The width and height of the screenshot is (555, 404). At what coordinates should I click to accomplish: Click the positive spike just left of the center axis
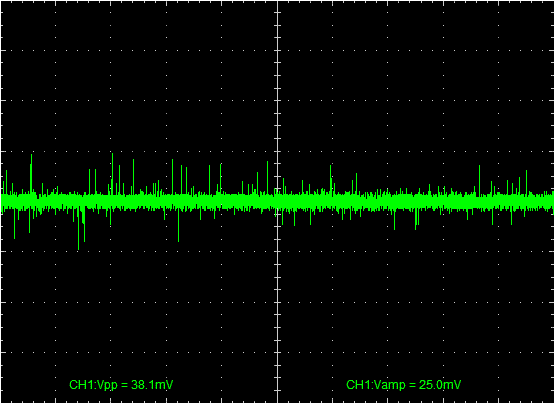point(267,178)
